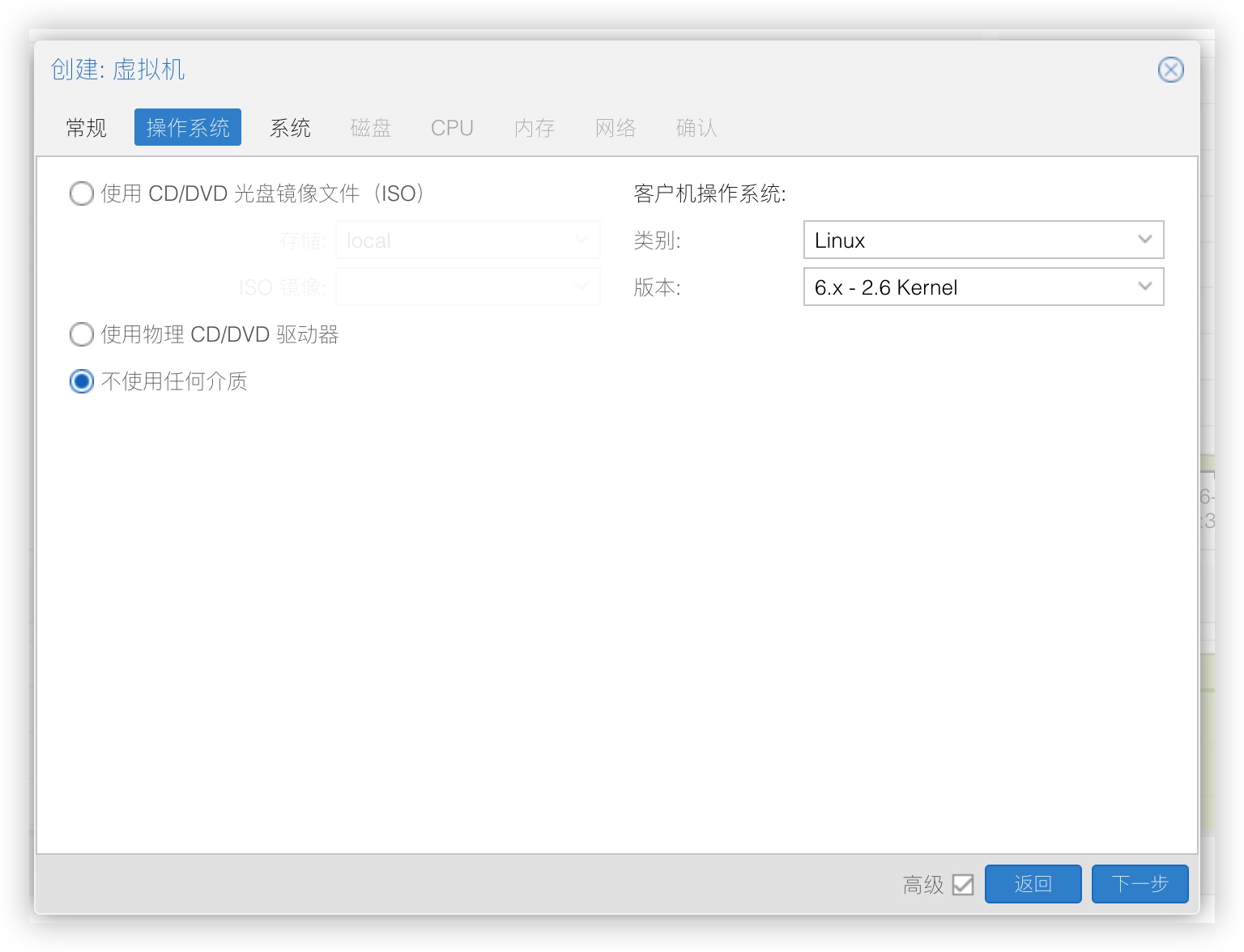The image size is (1244, 952).
Task: Select the 使用 CD/DVD 光盘镜像文件 (ISO) radio button
Action: (x=82, y=193)
